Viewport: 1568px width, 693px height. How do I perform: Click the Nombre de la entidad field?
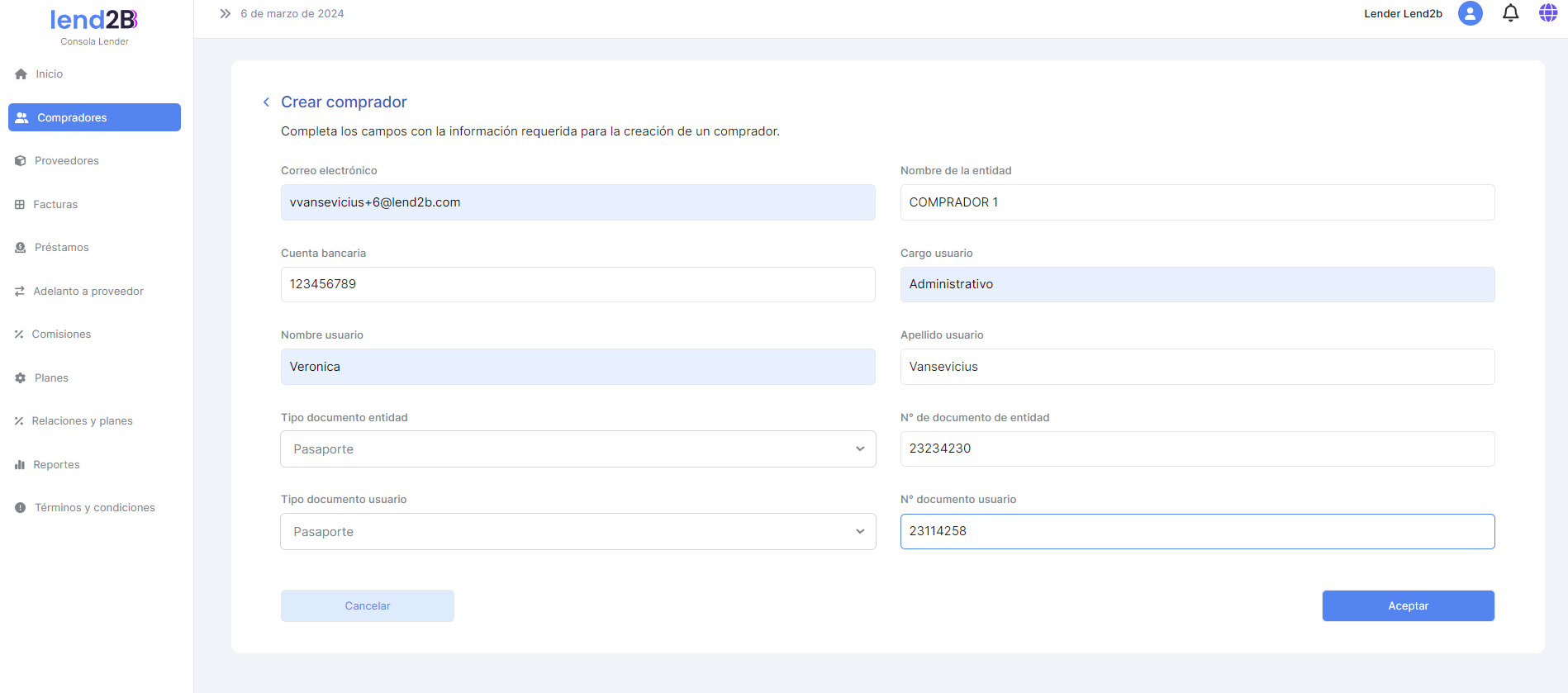[x=1197, y=202]
